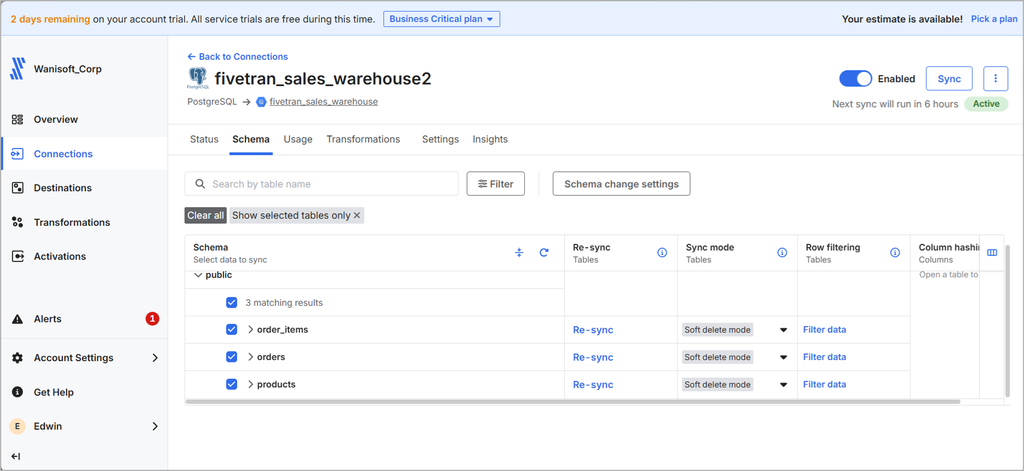The image size is (1024, 471).
Task: Click Re-sync for the products table
Action: click(x=593, y=385)
